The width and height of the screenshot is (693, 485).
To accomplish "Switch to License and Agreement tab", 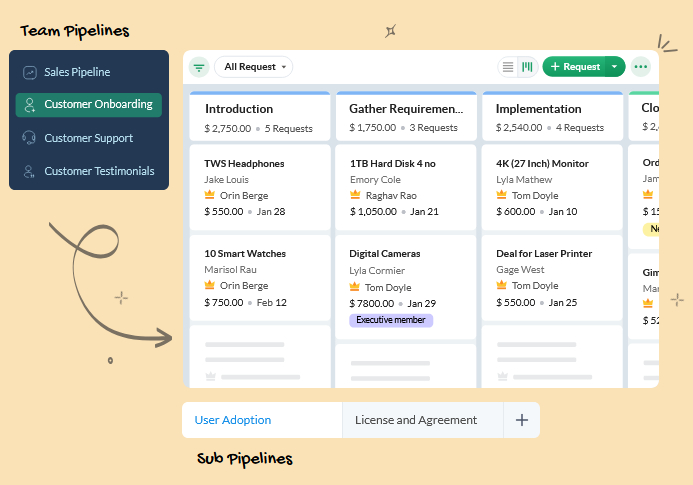I will click(x=423, y=420).
